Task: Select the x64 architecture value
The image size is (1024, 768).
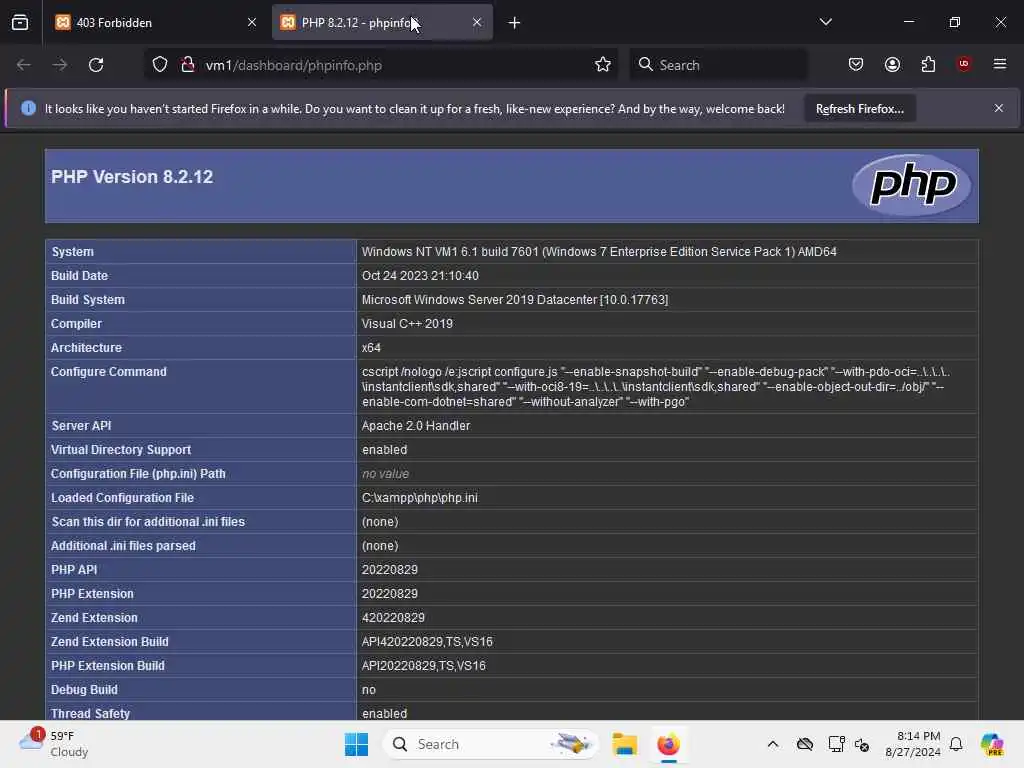Action: click(371, 347)
